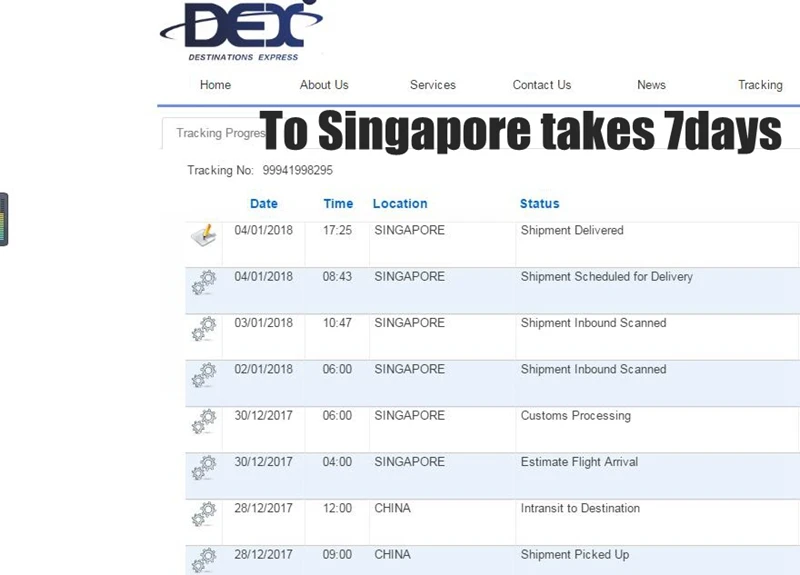Select Shipment Inbound Scanned on 03/01/2018
Viewport: 800px width, 575px height.
click(x=593, y=323)
